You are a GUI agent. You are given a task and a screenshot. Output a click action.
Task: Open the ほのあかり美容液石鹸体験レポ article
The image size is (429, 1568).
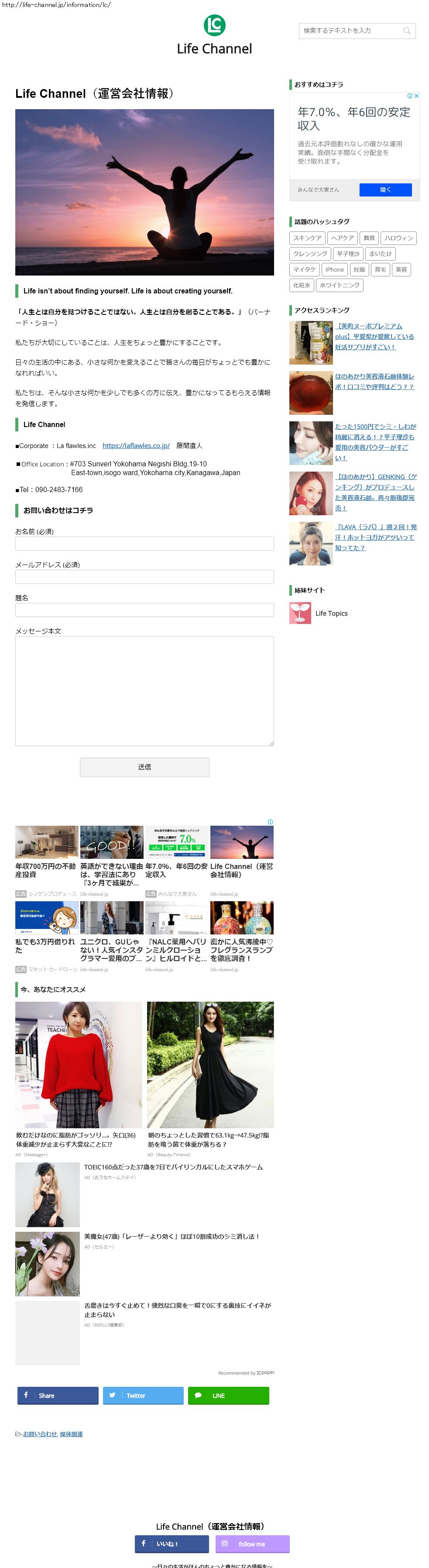(x=374, y=382)
